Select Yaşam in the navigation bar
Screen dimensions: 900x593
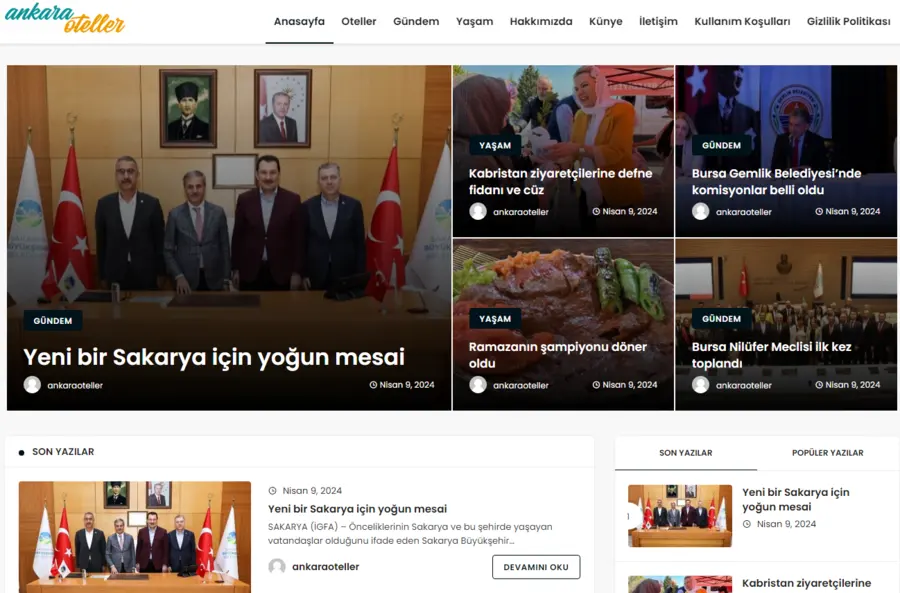pyautogui.click(x=475, y=22)
